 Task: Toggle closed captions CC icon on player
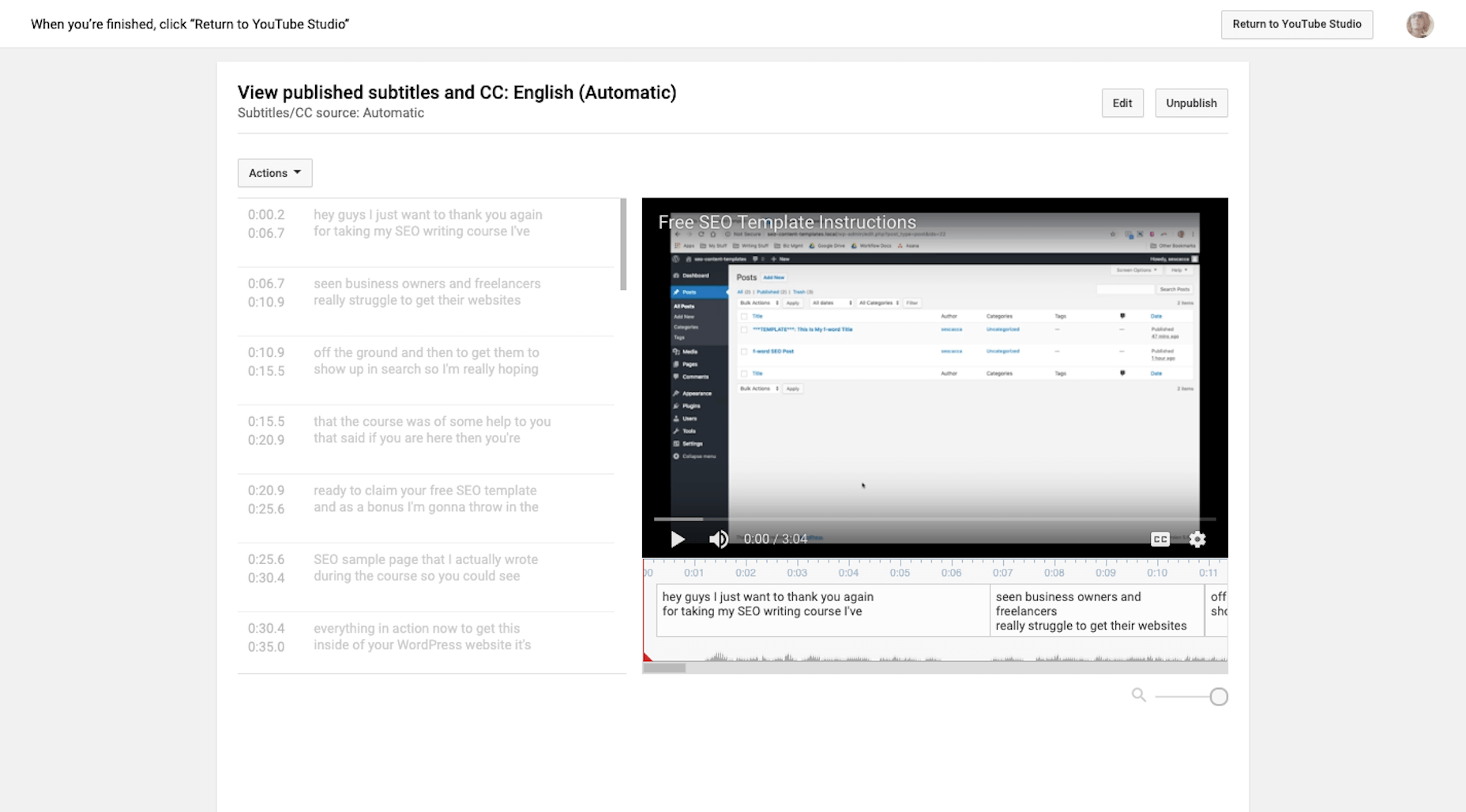pos(1160,539)
